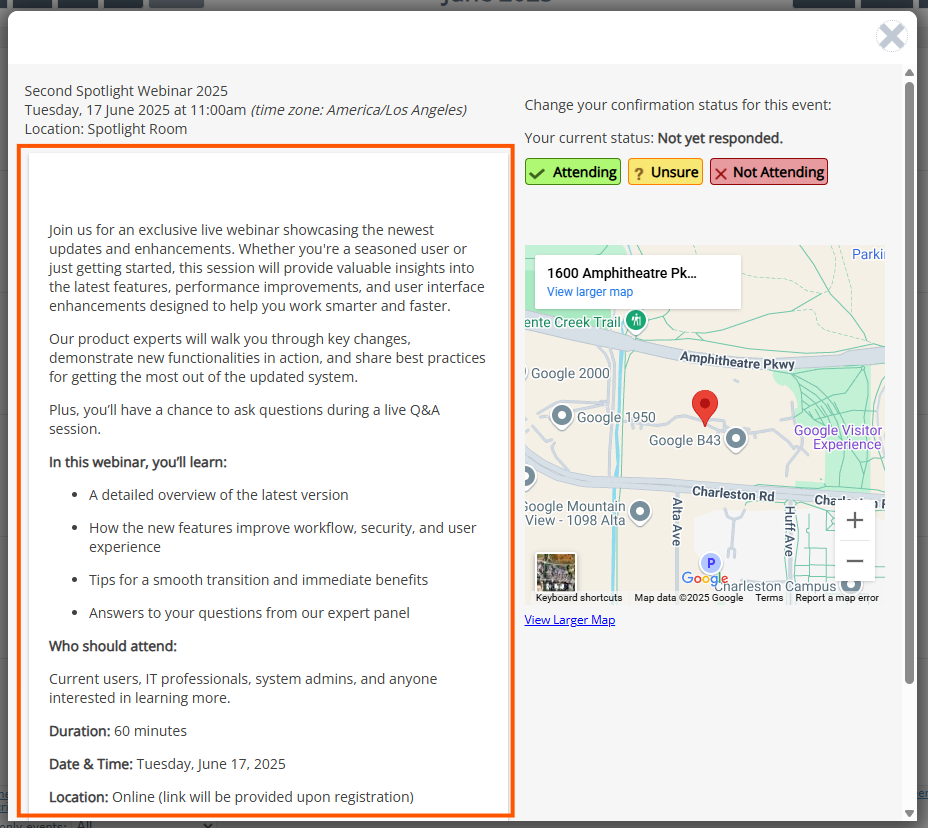Select the Google 1950 map marker
Screen dimensions: 928x828
coord(562,415)
